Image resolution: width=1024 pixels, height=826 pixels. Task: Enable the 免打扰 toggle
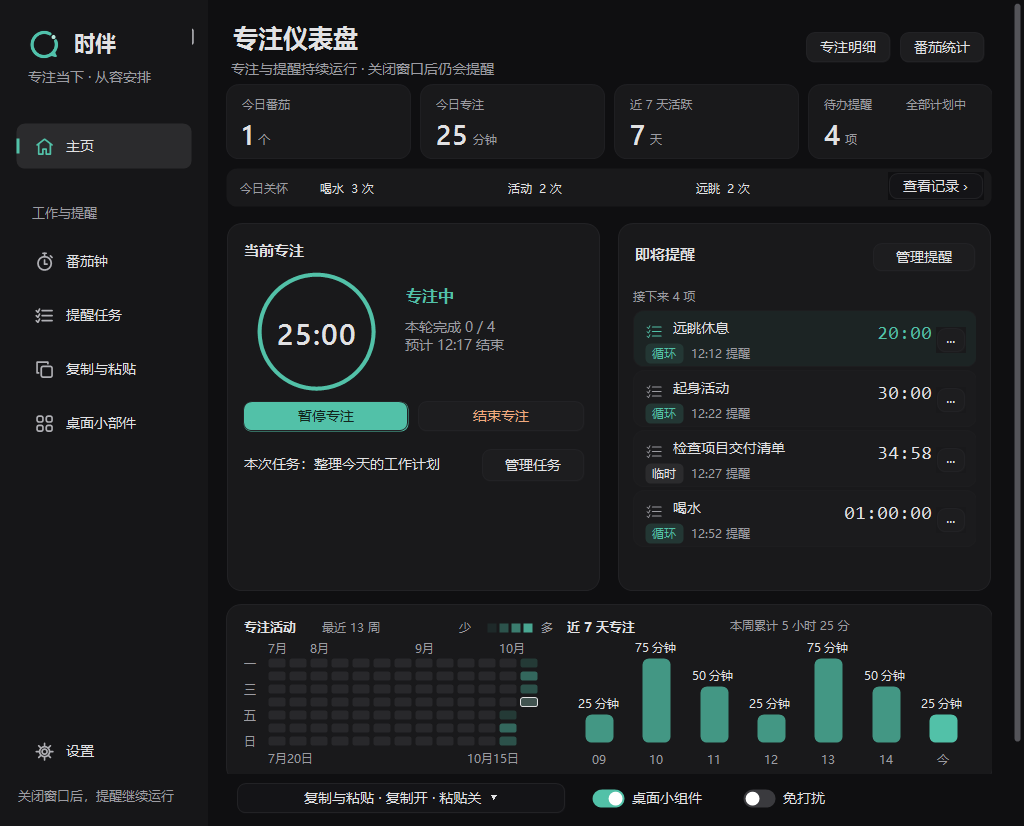click(x=759, y=799)
